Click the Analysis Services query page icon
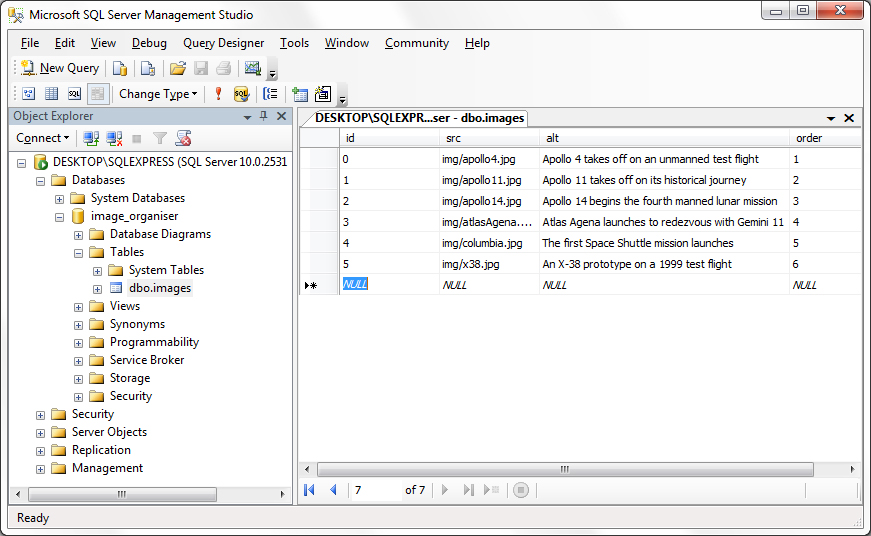Screen dimensions: 871x536 [x=148, y=68]
